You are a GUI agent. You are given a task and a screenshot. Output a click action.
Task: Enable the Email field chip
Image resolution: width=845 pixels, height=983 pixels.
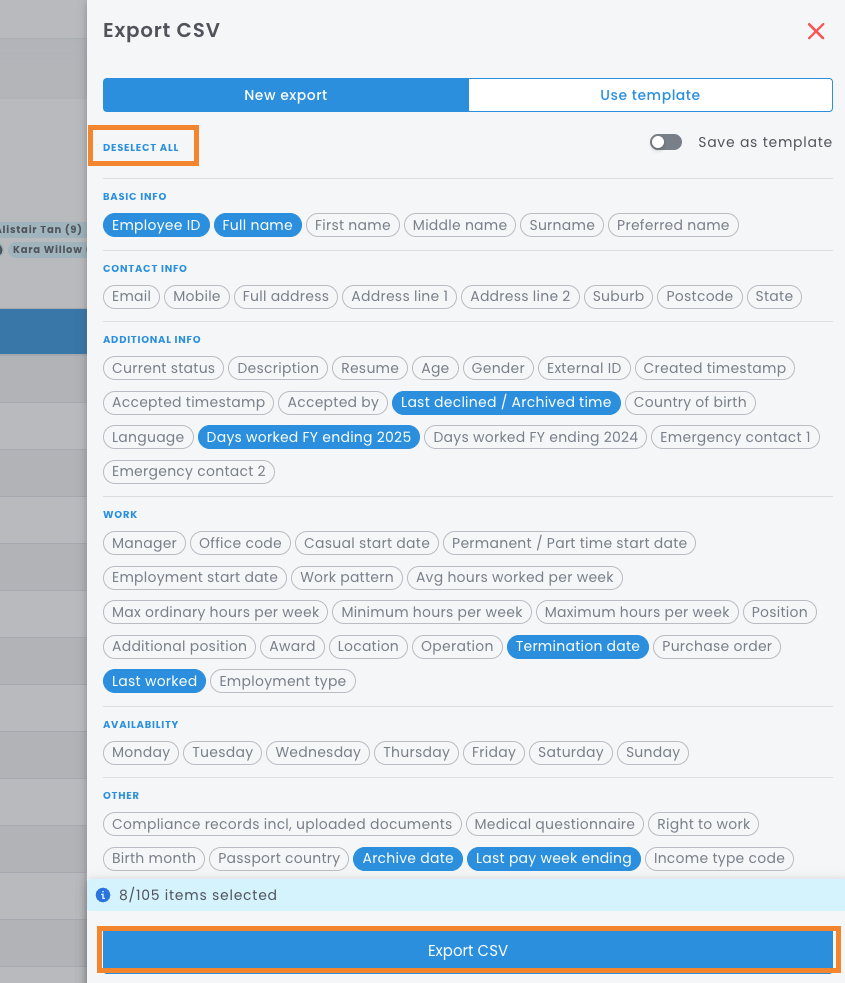(x=131, y=296)
